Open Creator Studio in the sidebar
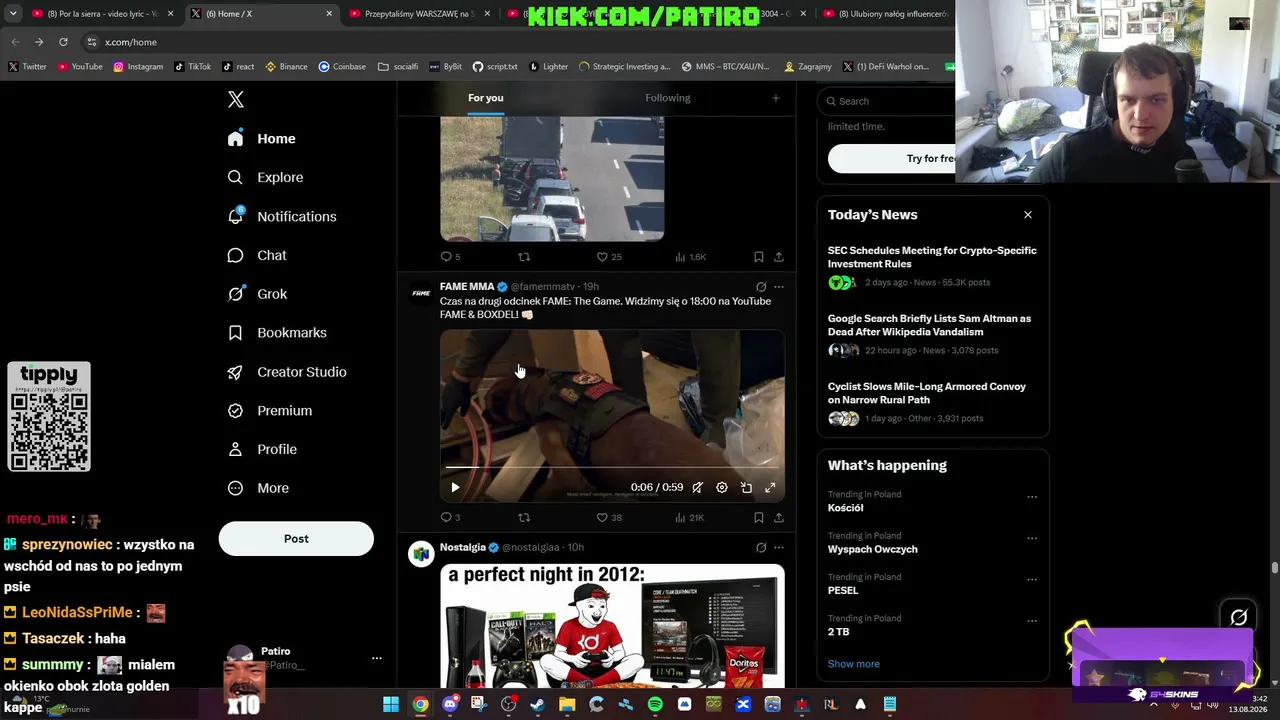The height and width of the screenshot is (720, 1280). [x=288, y=372]
